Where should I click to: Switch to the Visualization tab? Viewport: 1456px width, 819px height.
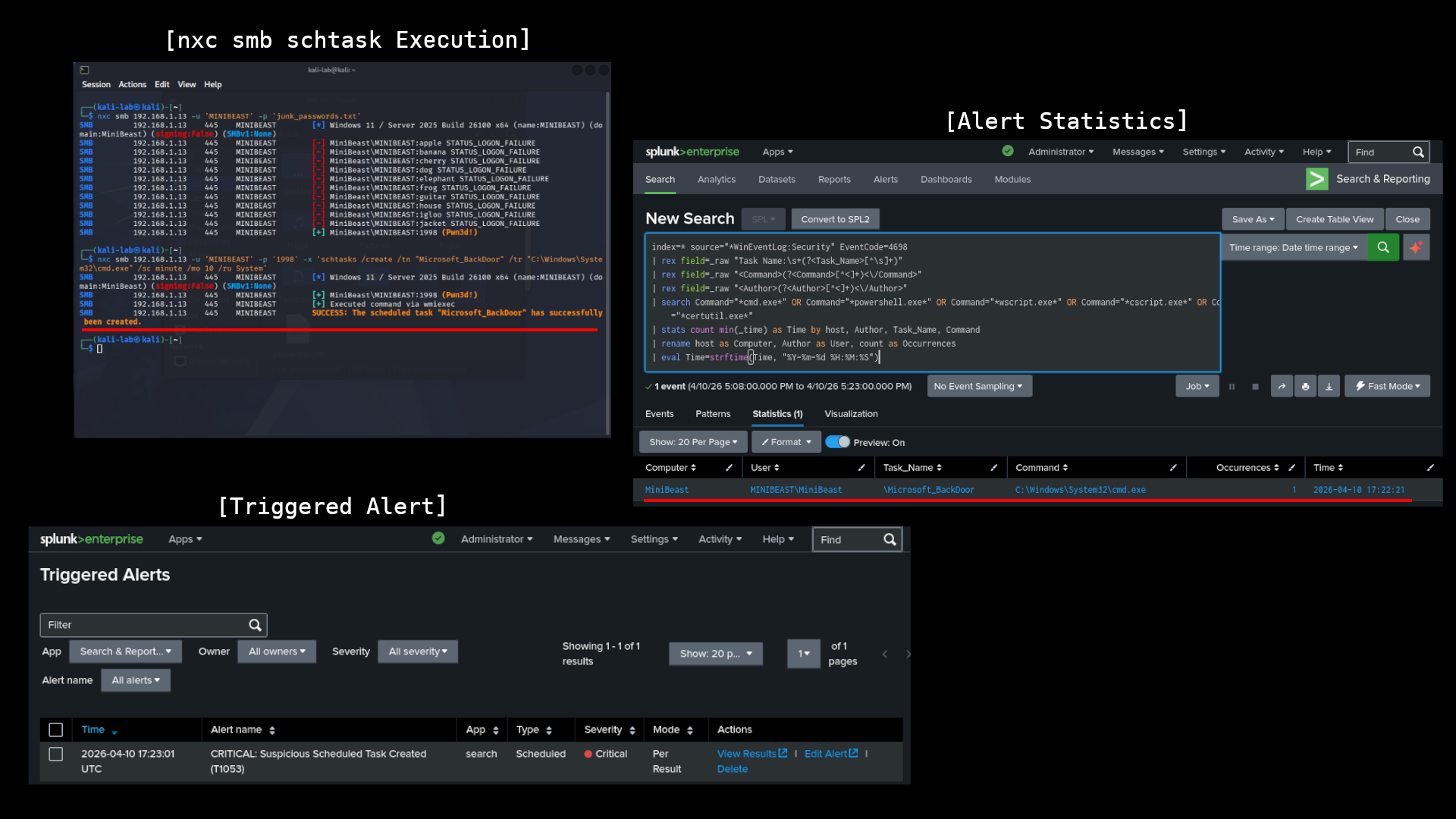851,414
